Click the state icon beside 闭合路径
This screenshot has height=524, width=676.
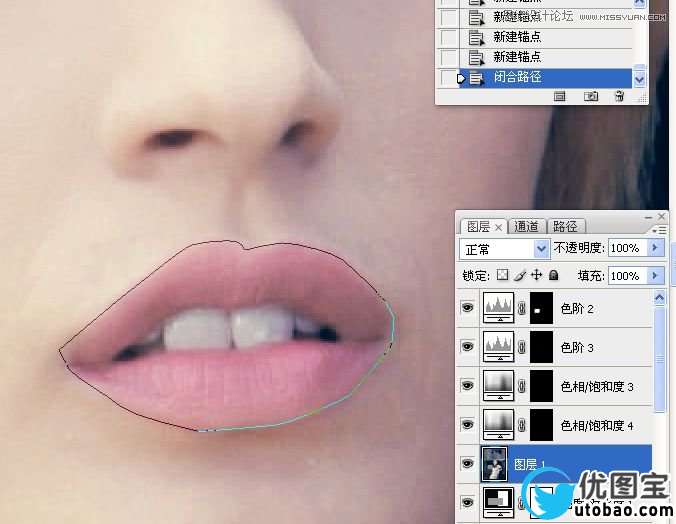pyautogui.click(x=476, y=78)
